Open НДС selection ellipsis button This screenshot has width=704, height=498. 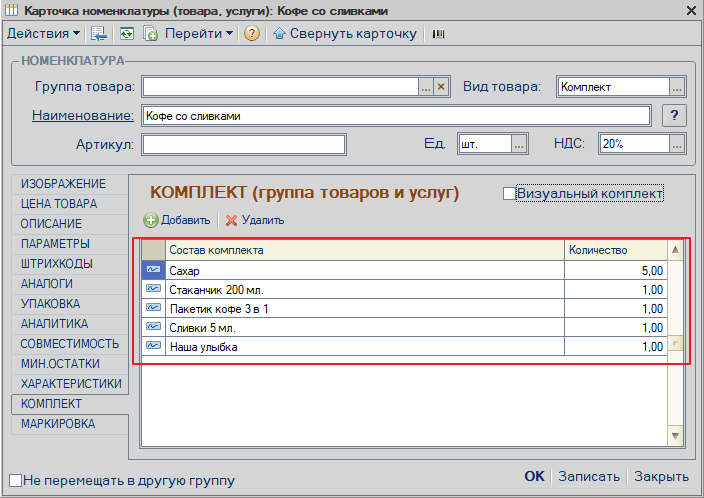[x=677, y=145]
